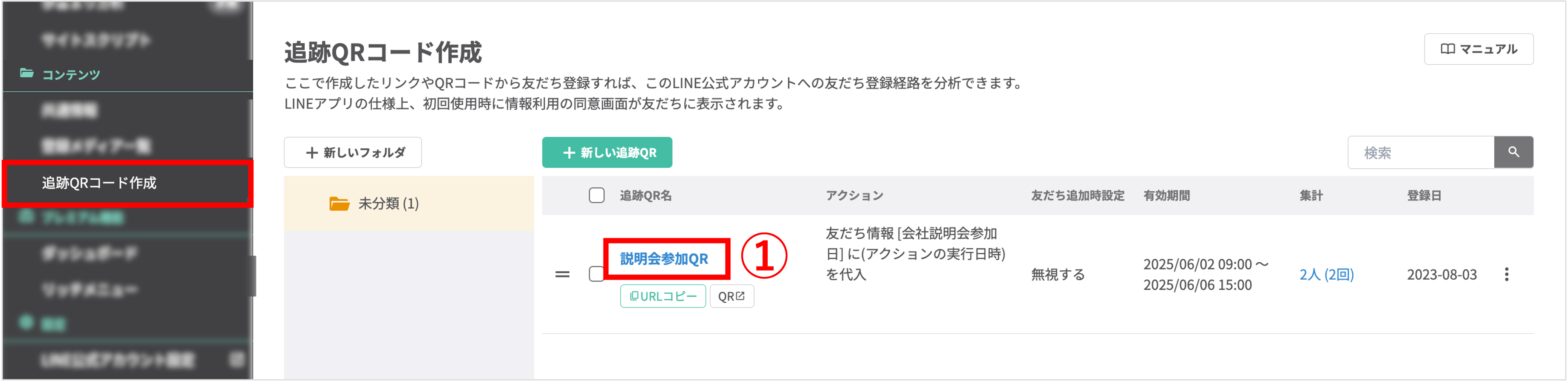
Task: Click the 登録日 column header
Action: pos(1424,195)
